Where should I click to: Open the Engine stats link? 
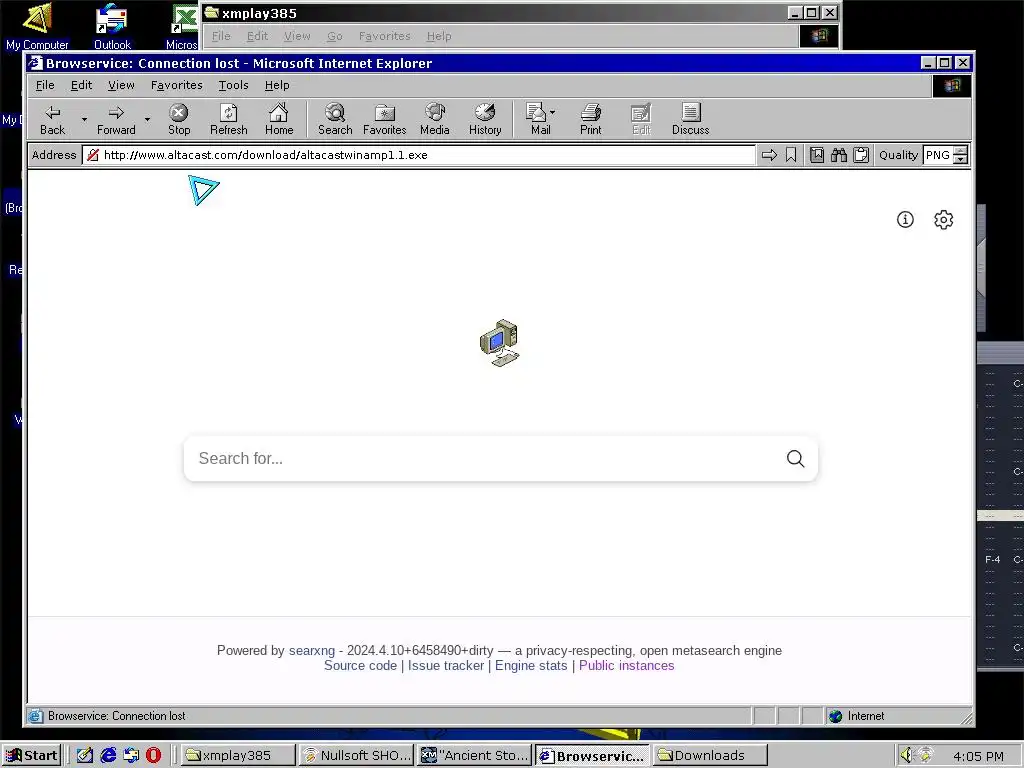click(x=531, y=665)
